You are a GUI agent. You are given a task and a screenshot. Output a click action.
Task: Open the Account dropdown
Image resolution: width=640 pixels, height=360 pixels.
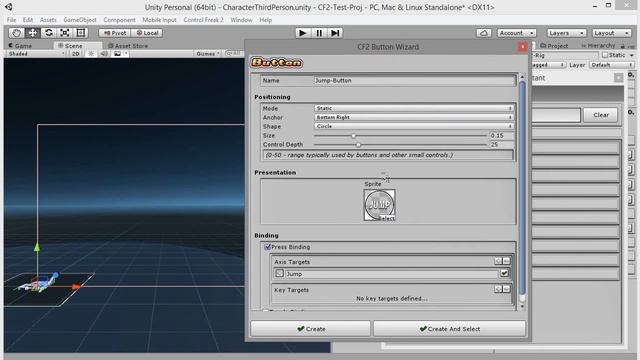[x=516, y=33]
